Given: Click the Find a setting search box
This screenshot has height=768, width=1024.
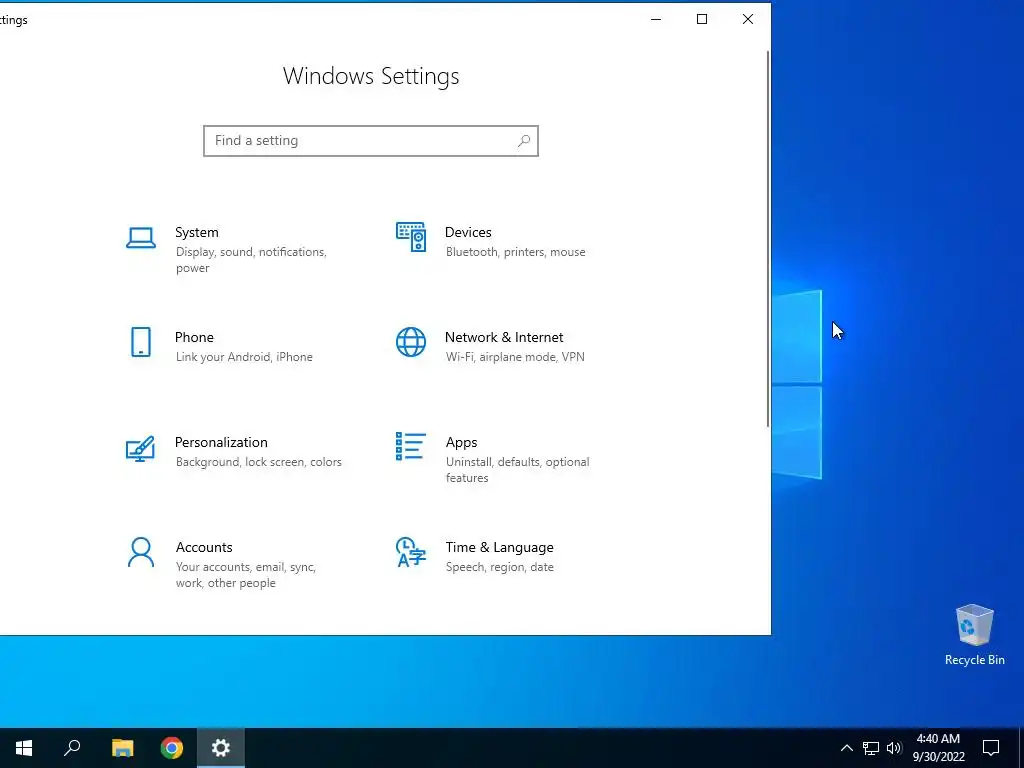Looking at the screenshot, I should (x=371, y=141).
